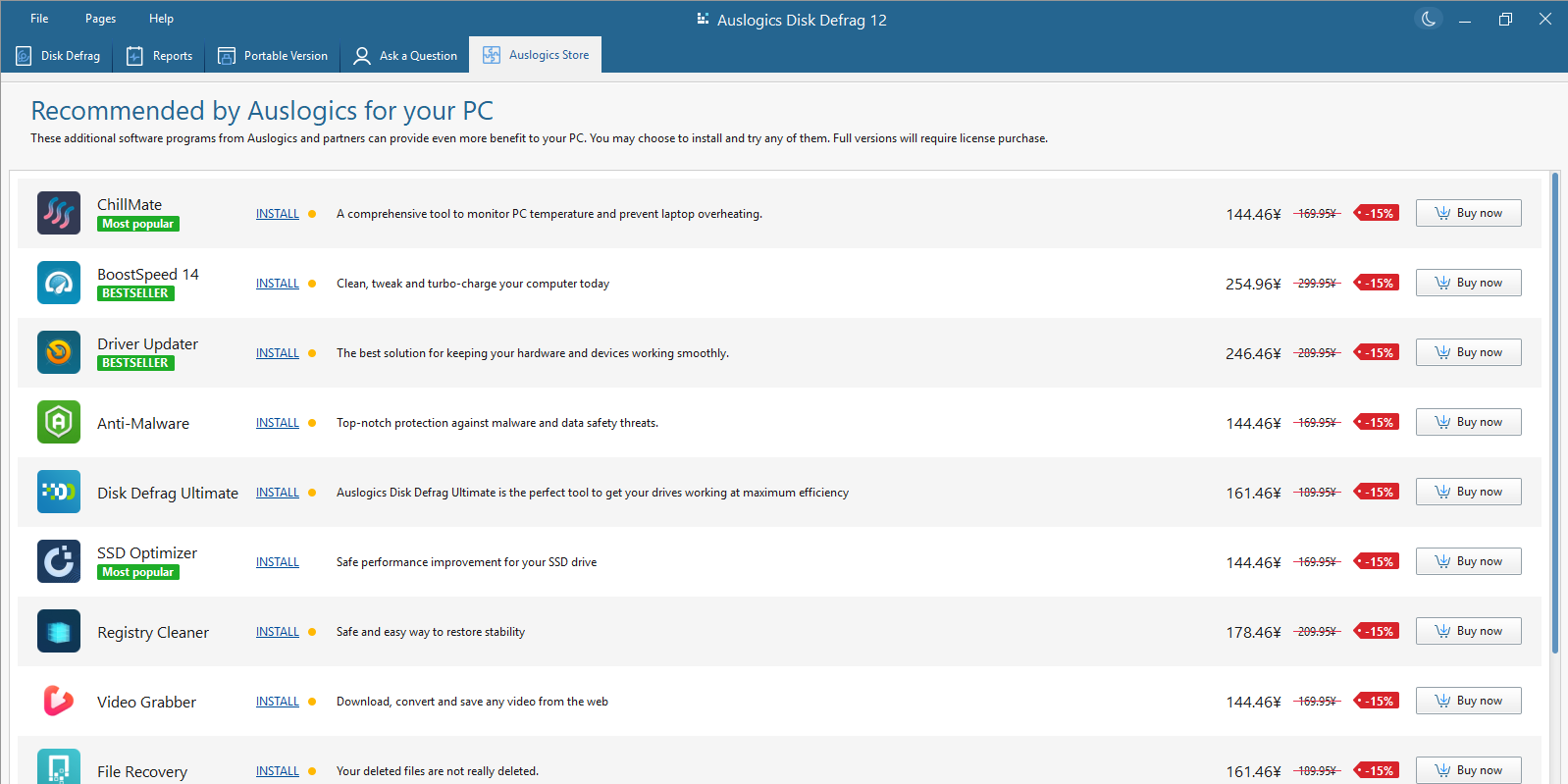Click the -15% discount badge for Anti-Malware
Screen dimensions: 1568x784
1378,422
